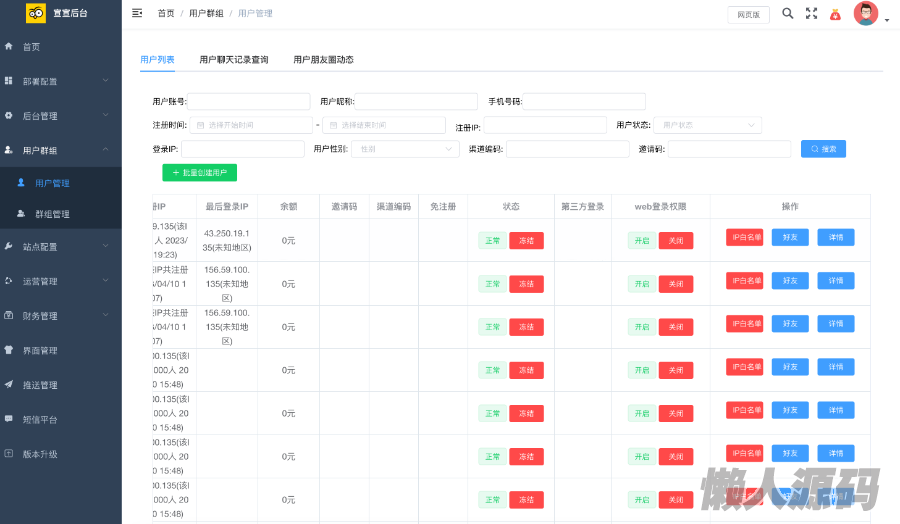Click the gear icon beside 后台管理
Screen dimensions: 900x524
pyautogui.click(x=9, y=115)
